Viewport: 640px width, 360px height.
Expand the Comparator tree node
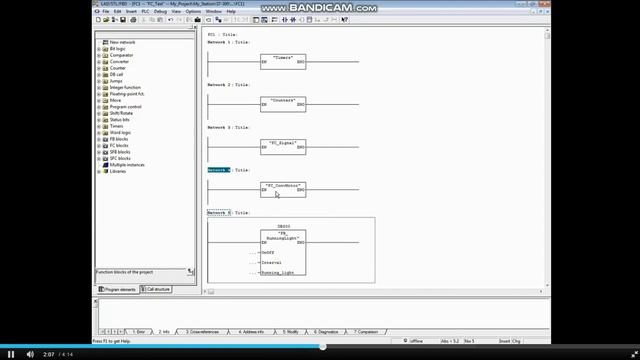pos(99,55)
